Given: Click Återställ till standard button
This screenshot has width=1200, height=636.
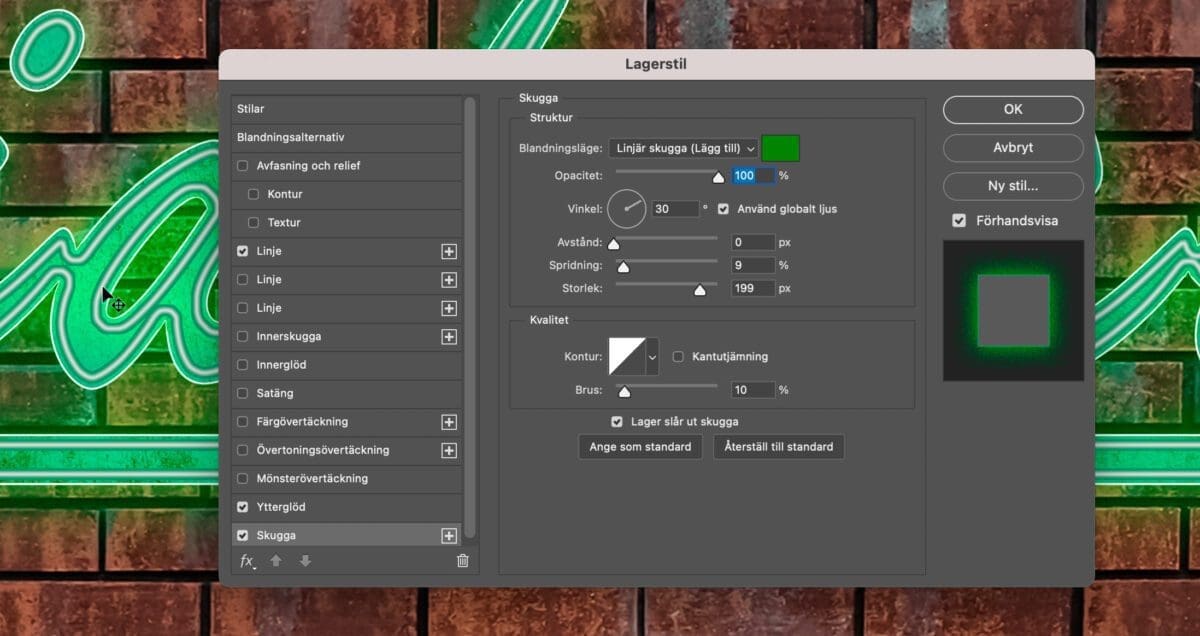Looking at the screenshot, I should pyautogui.click(x=779, y=447).
